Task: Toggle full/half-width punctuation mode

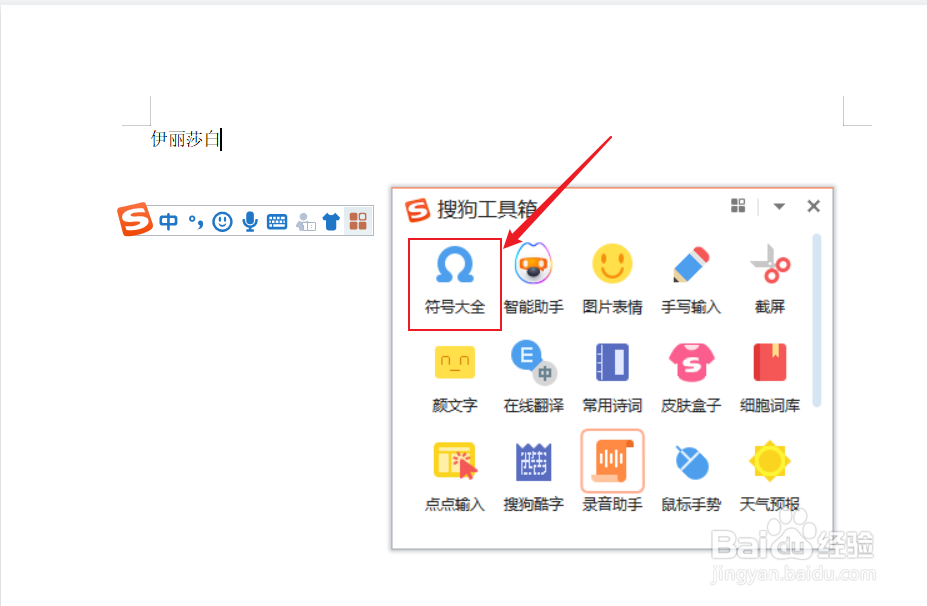Action: click(195, 220)
